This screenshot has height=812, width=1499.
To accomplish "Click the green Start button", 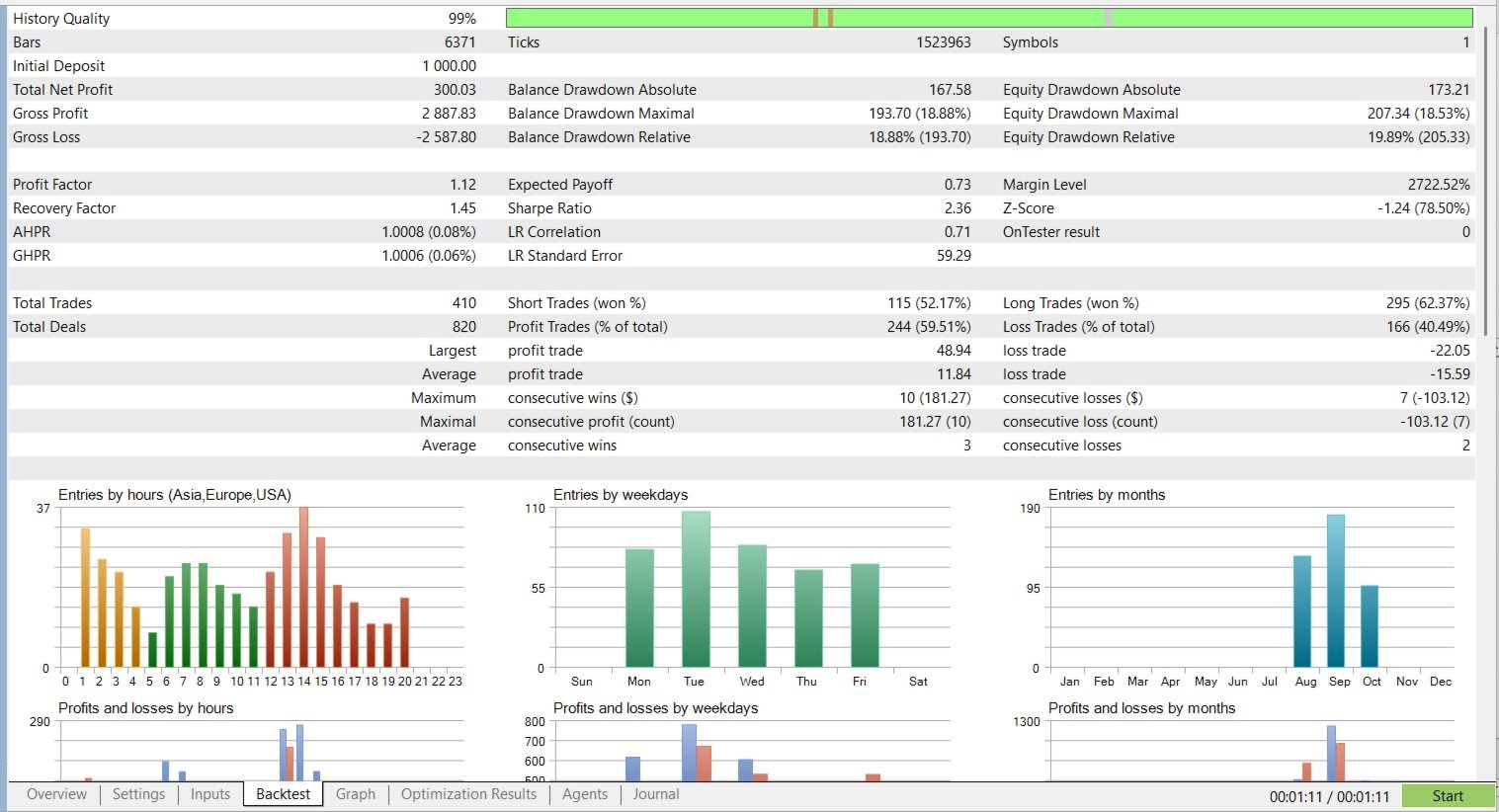I will [1448, 796].
